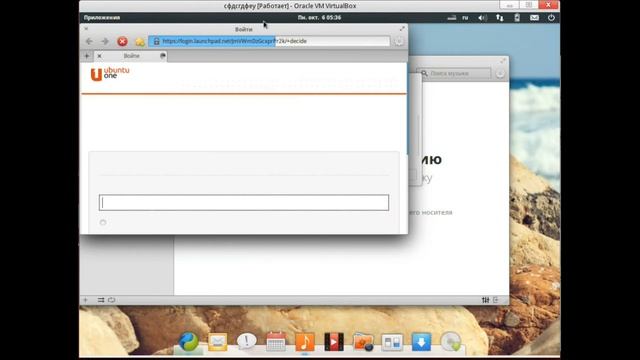Open the chat speech-bubble app in dock
Viewport: 640px width, 360px height.
(x=247, y=341)
